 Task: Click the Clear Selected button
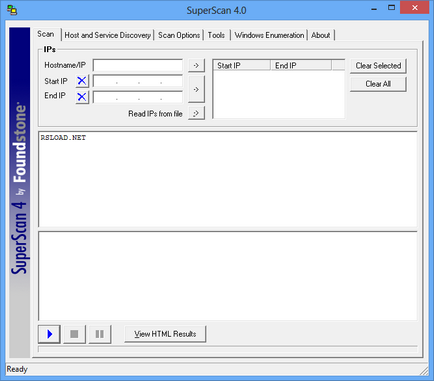(378, 66)
